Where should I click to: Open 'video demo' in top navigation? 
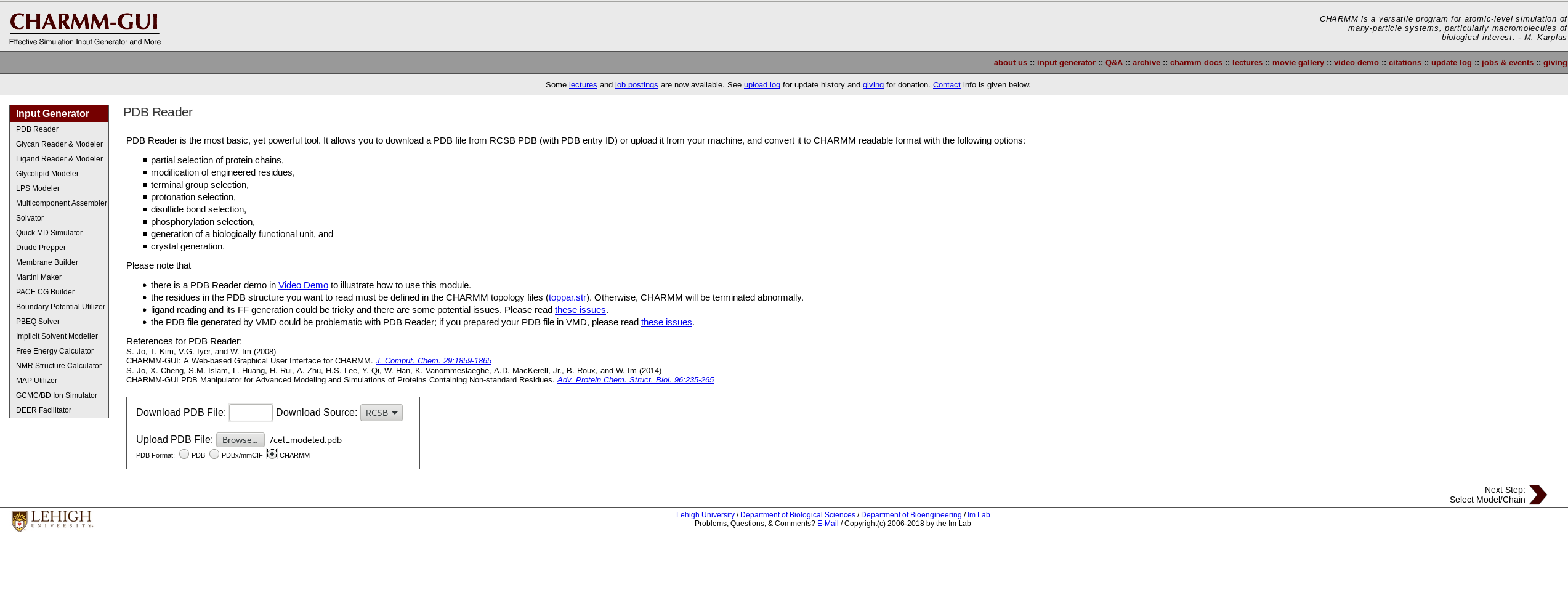tap(1356, 63)
